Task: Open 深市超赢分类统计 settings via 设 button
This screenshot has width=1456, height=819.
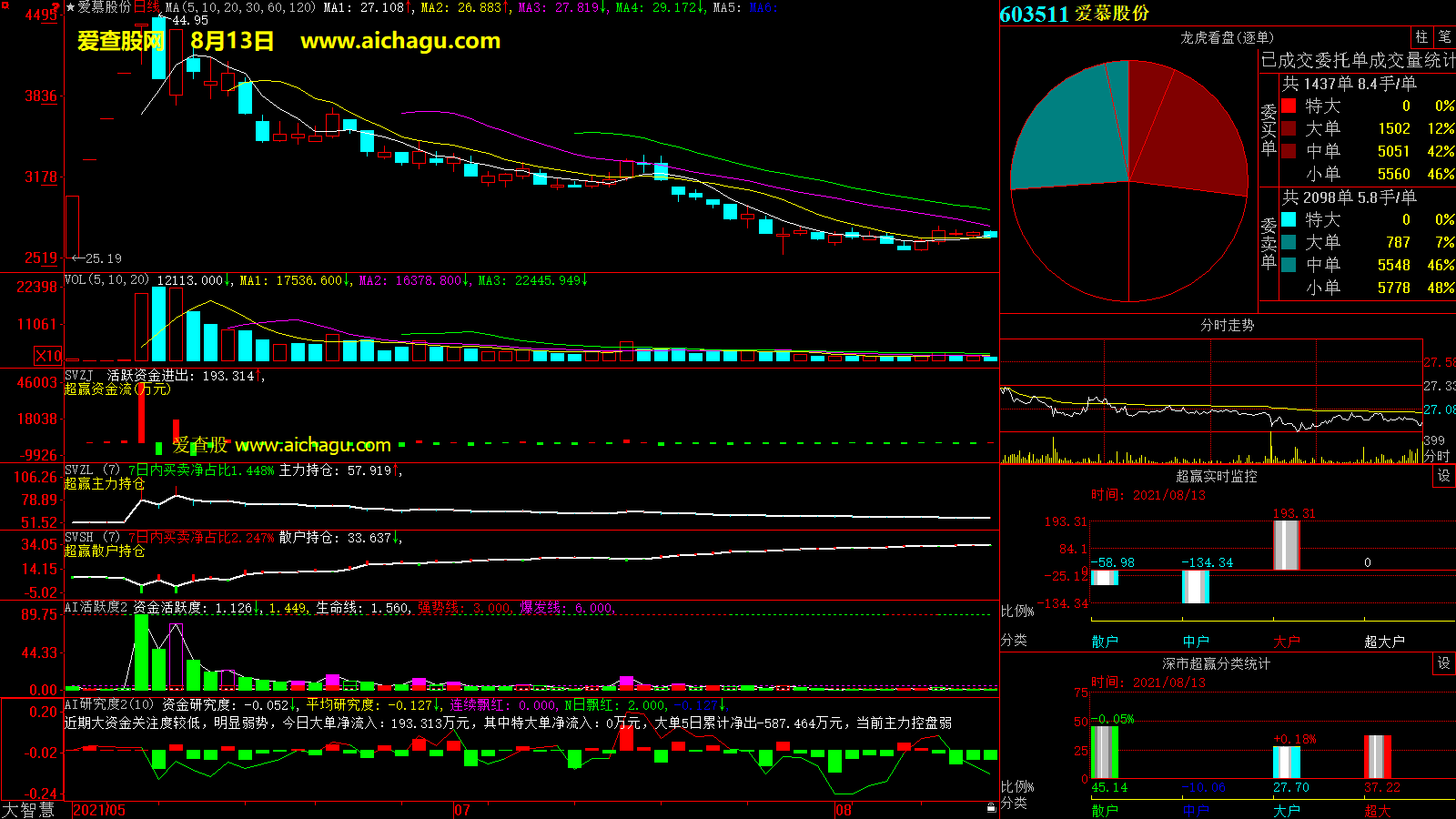Action: click(1443, 663)
